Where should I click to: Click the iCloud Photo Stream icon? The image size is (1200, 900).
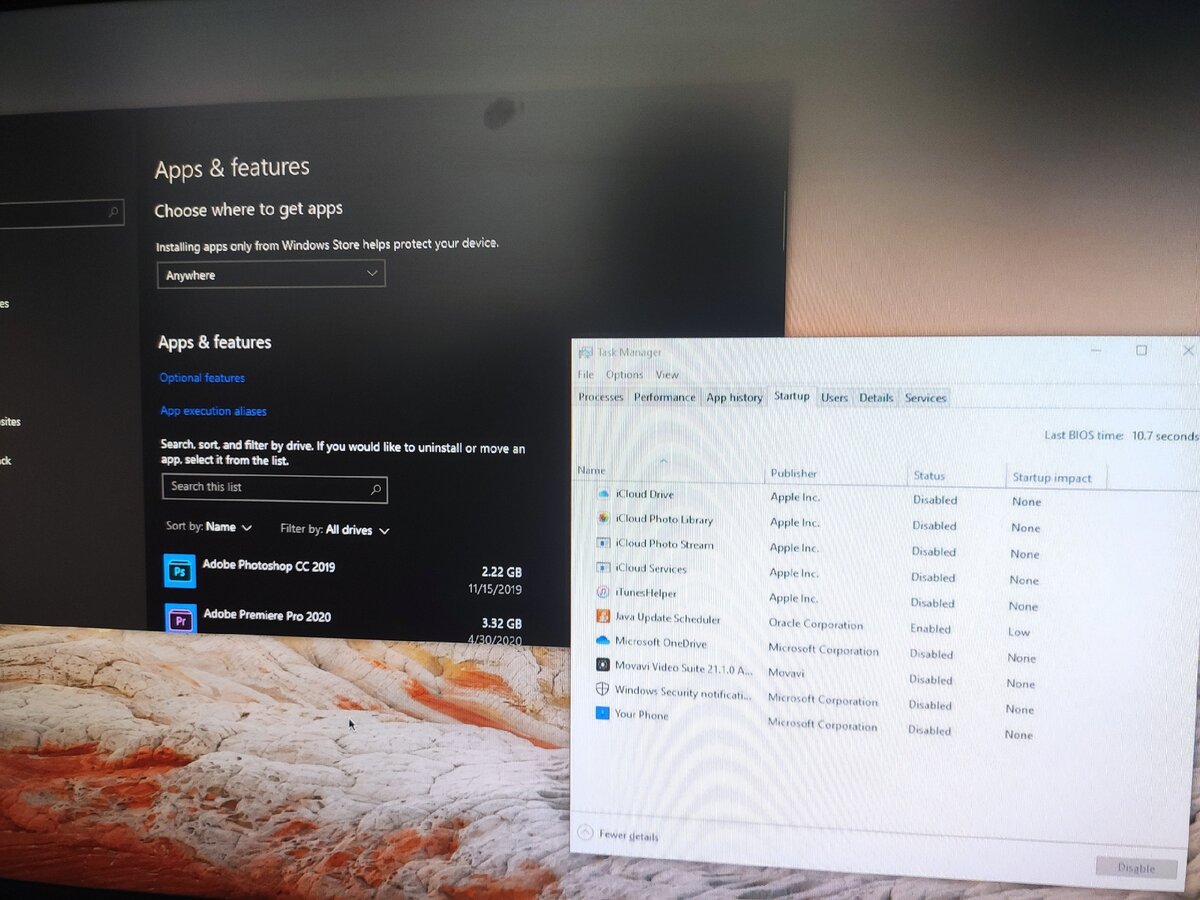[603, 543]
